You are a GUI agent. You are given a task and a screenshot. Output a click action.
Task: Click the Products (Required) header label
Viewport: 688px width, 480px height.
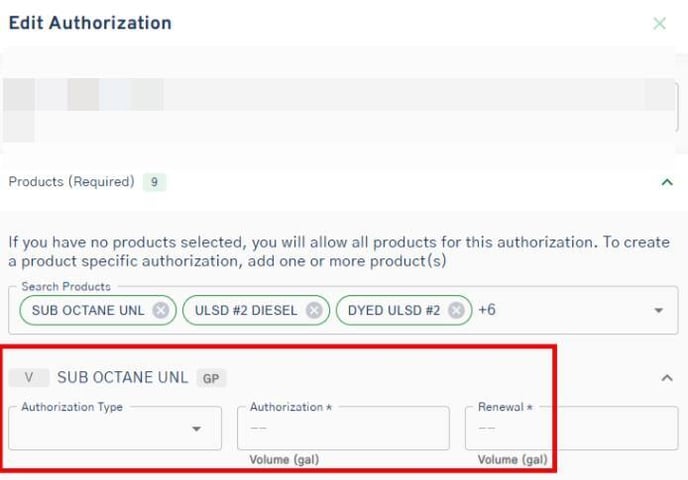[x=71, y=182]
